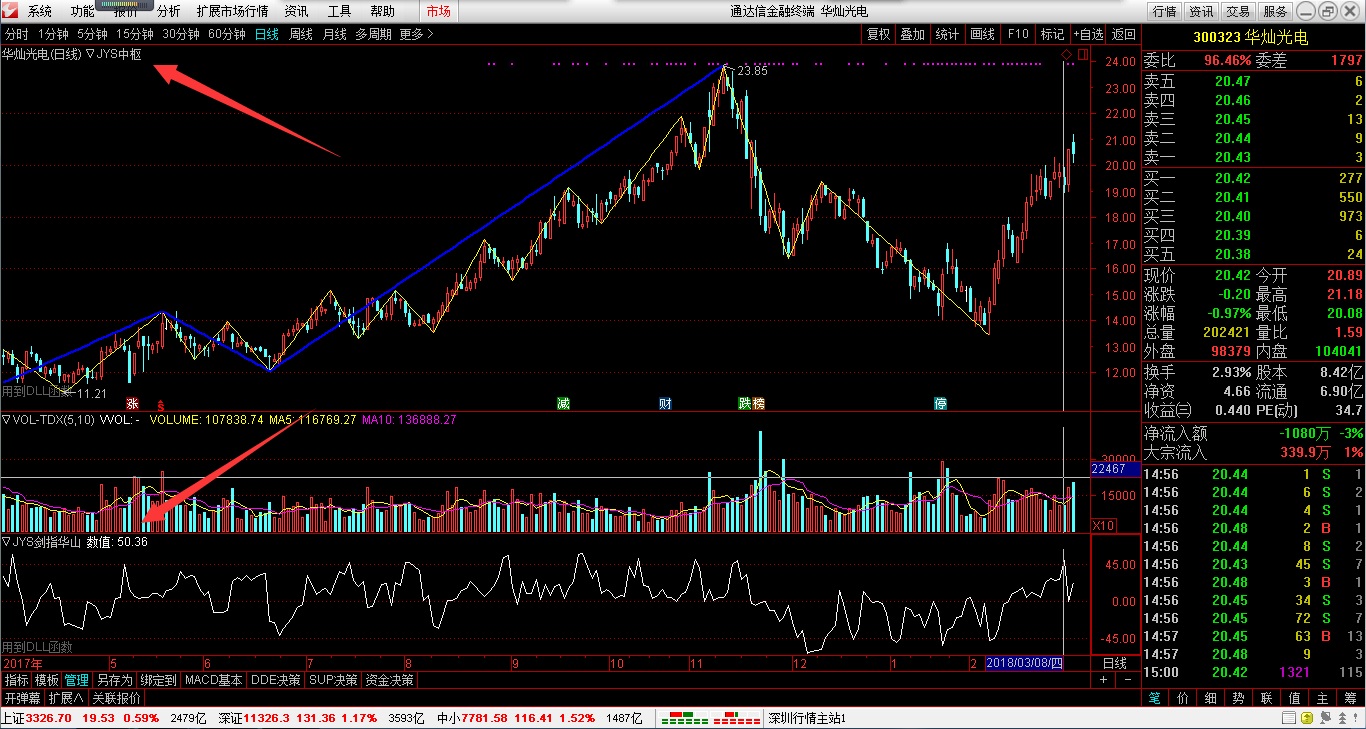Open the VOL-TDX indicator dropdown triangle
The width and height of the screenshot is (1366, 729).
click(x=6, y=420)
